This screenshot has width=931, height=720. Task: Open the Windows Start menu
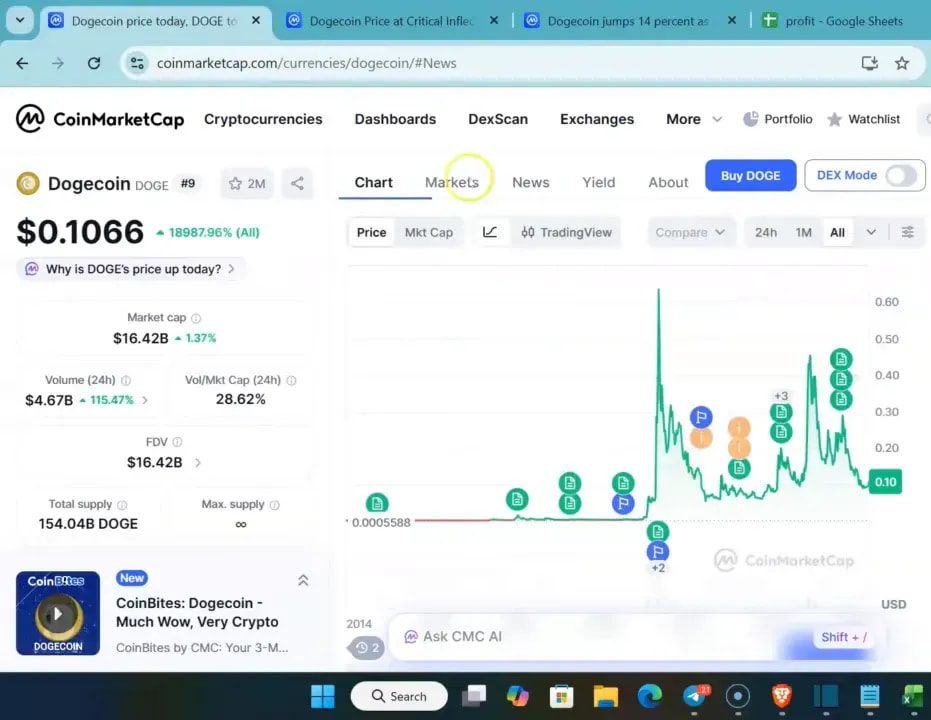coord(322,696)
